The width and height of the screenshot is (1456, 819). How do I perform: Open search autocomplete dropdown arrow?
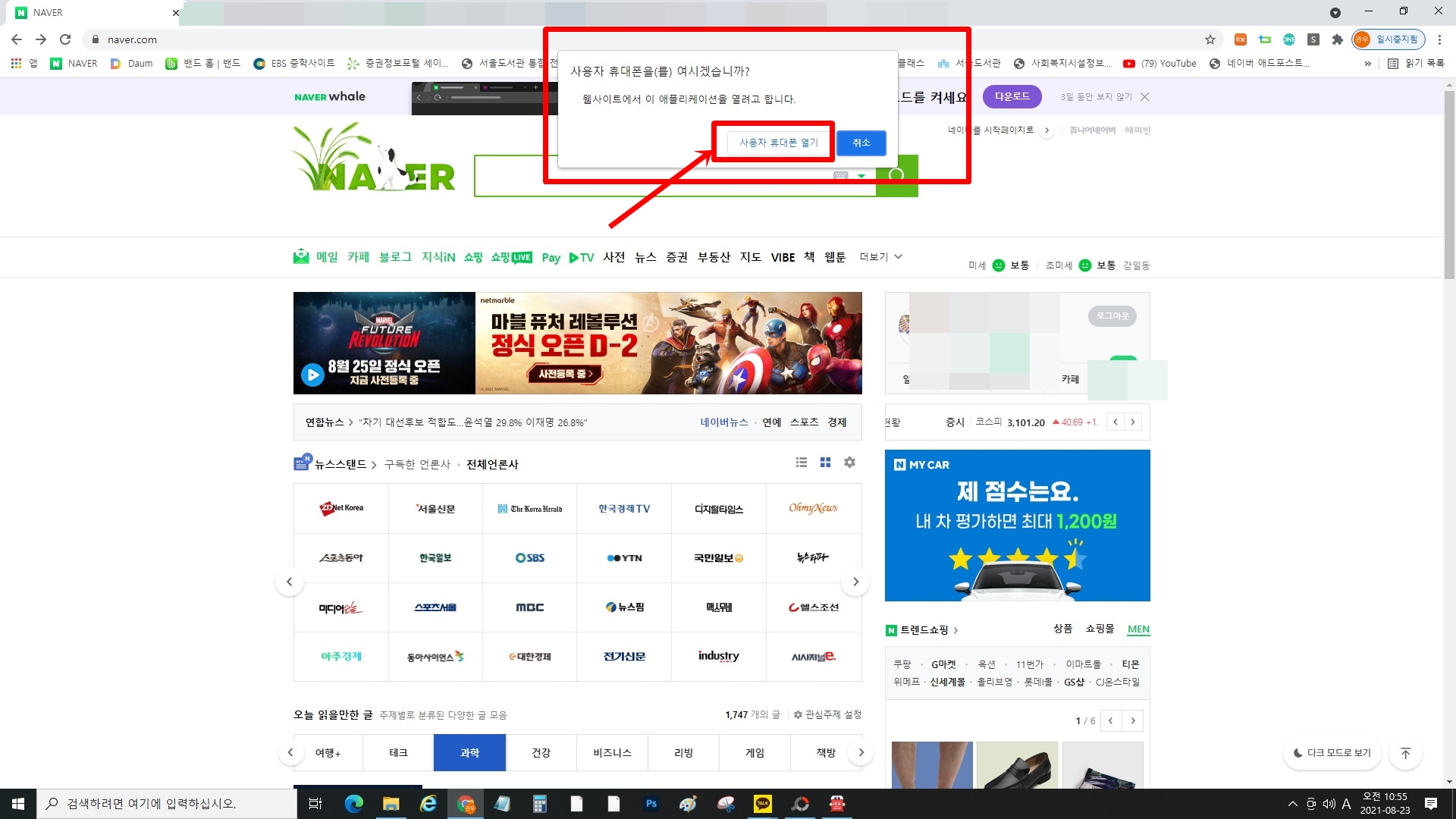(x=861, y=176)
